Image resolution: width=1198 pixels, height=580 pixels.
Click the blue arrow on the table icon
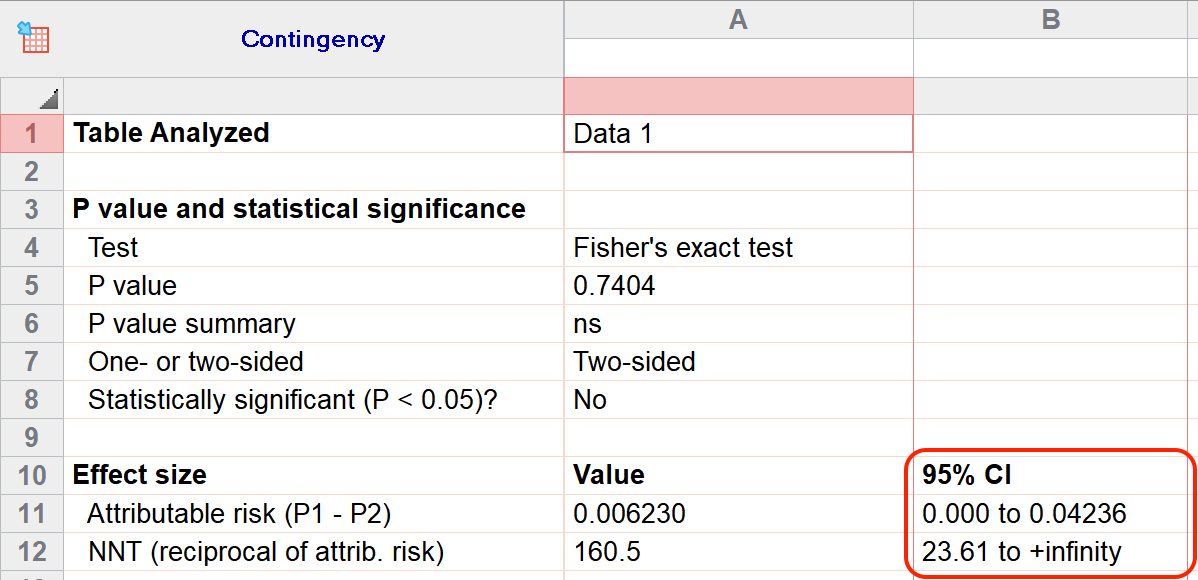point(25,25)
